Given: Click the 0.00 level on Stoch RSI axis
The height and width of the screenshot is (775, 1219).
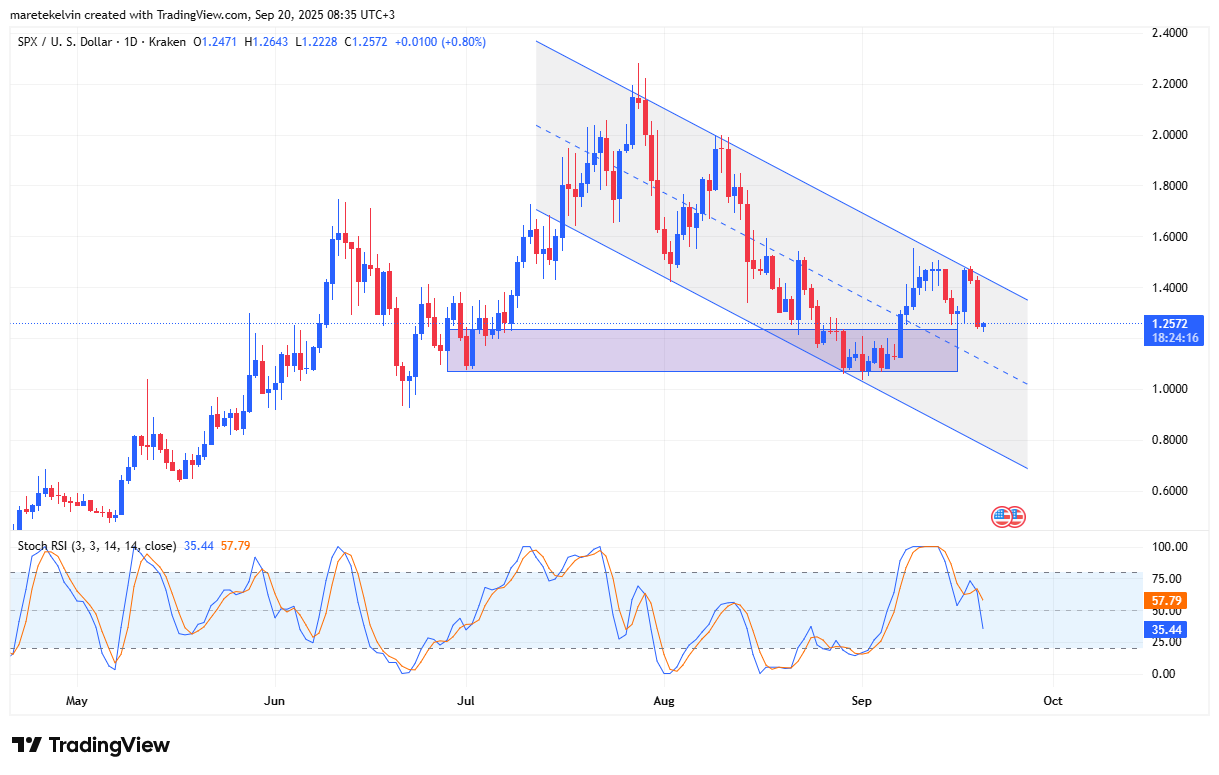Looking at the screenshot, I should [1161, 674].
